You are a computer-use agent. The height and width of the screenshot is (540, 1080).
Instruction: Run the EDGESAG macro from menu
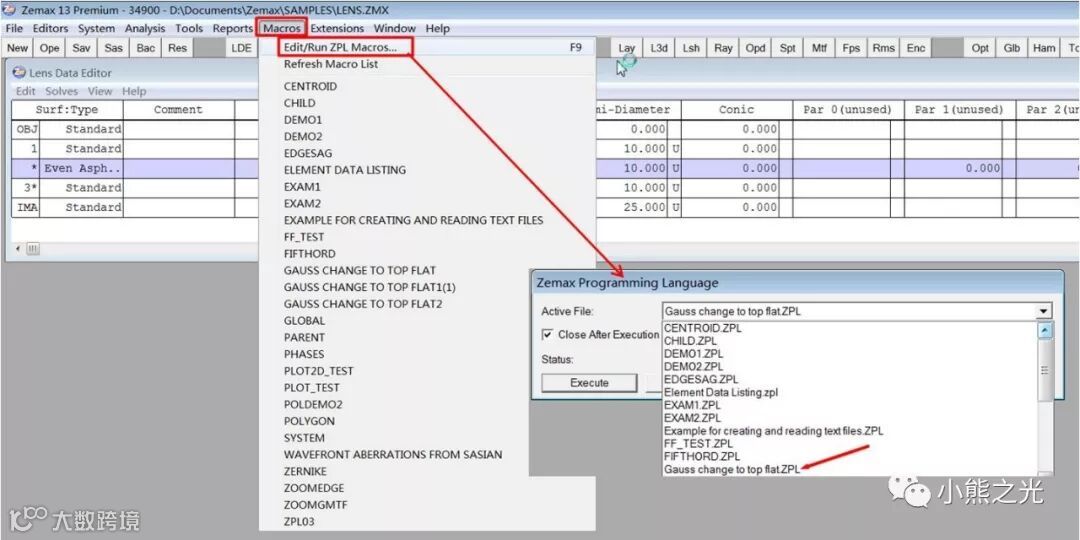(307, 153)
